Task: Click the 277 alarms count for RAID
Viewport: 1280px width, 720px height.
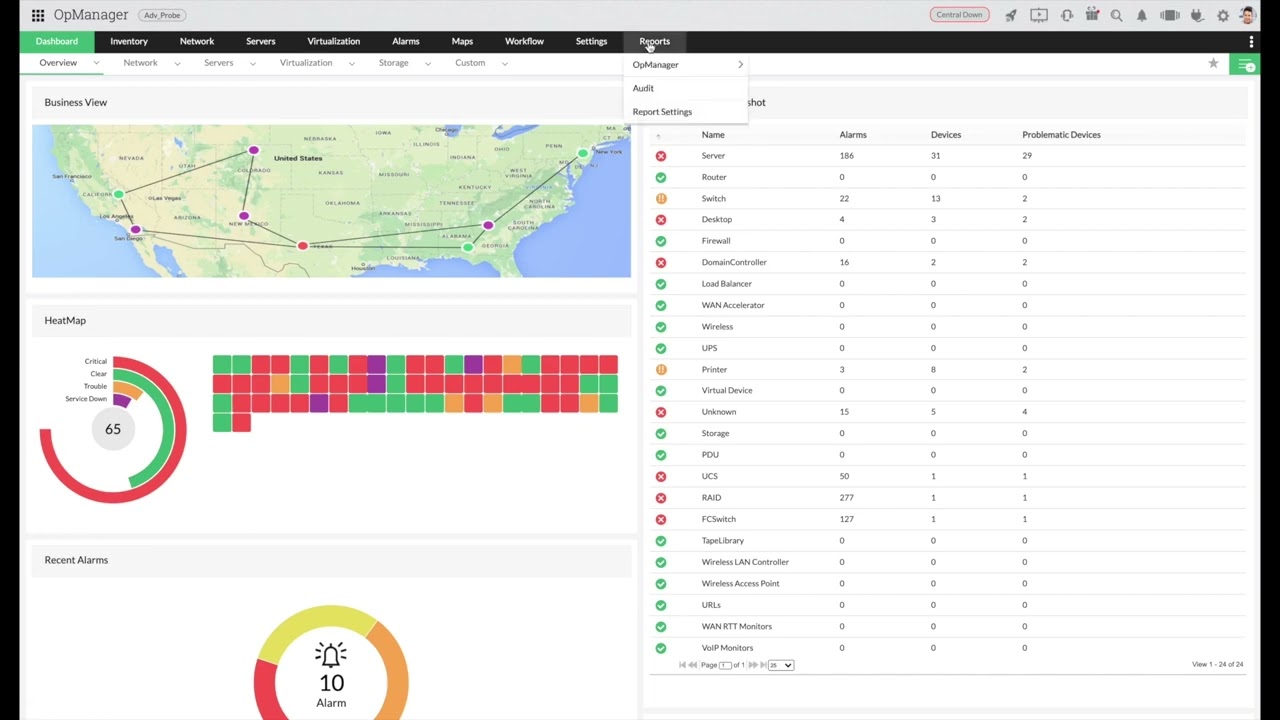Action: click(849, 498)
